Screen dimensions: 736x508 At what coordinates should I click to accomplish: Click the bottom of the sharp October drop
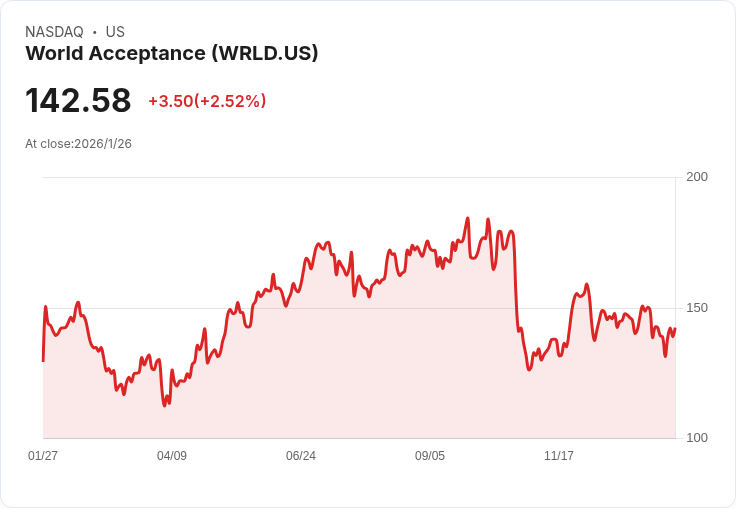pos(529,370)
